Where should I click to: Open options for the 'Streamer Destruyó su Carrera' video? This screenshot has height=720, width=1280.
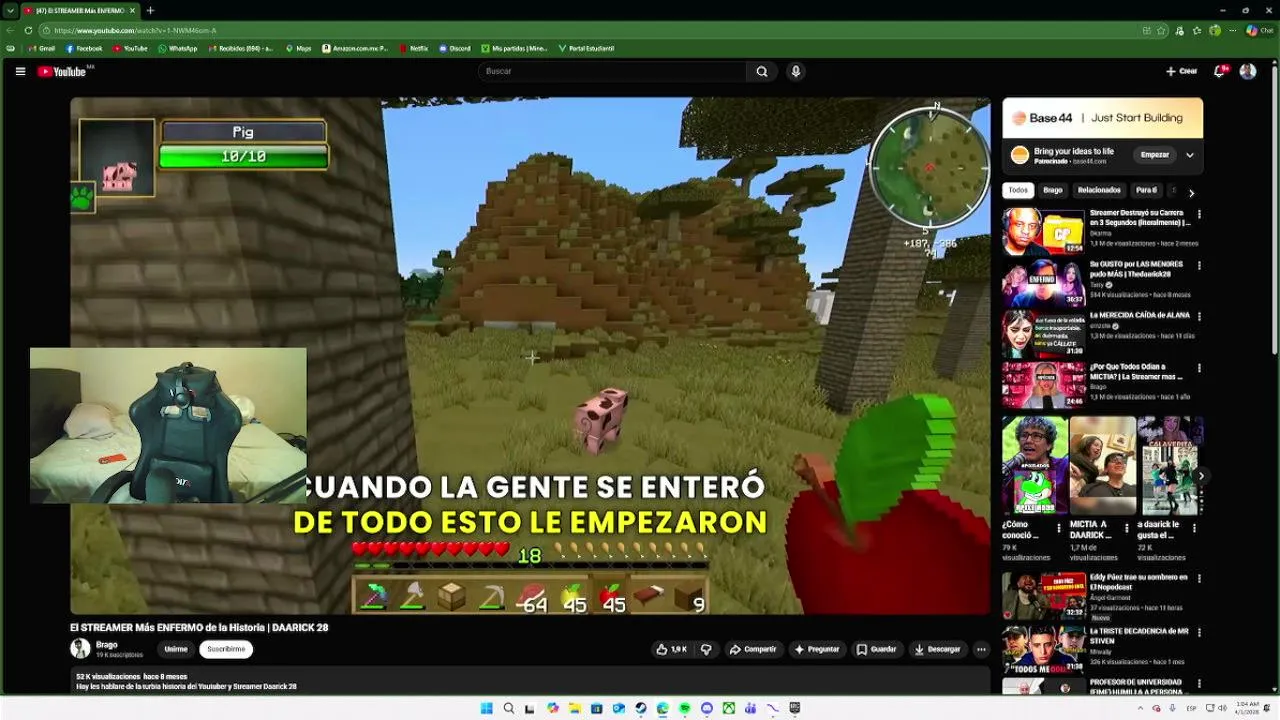tap(1199, 215)
